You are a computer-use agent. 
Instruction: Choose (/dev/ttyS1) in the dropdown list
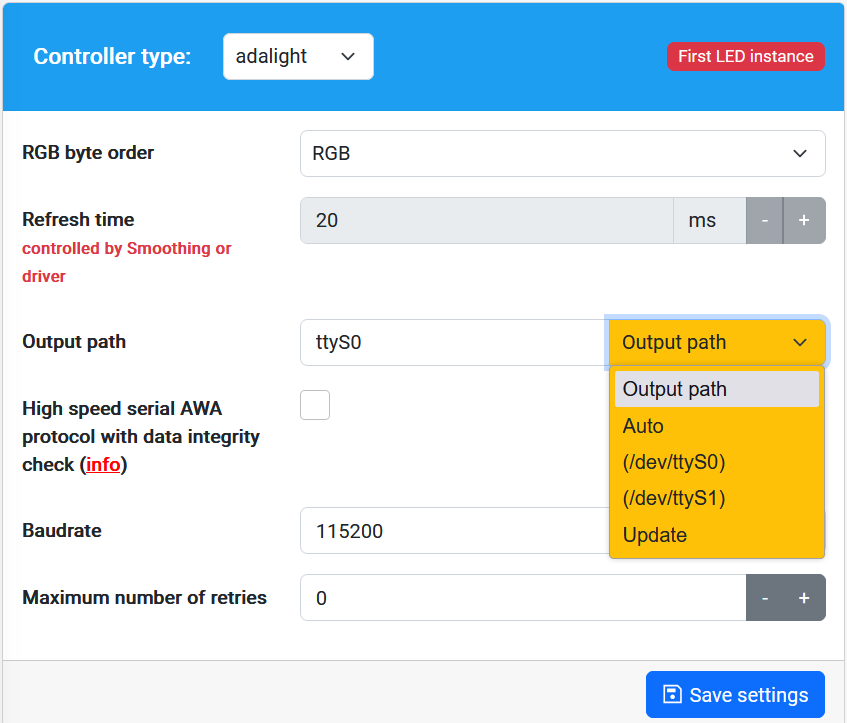[x=673, y=498]
